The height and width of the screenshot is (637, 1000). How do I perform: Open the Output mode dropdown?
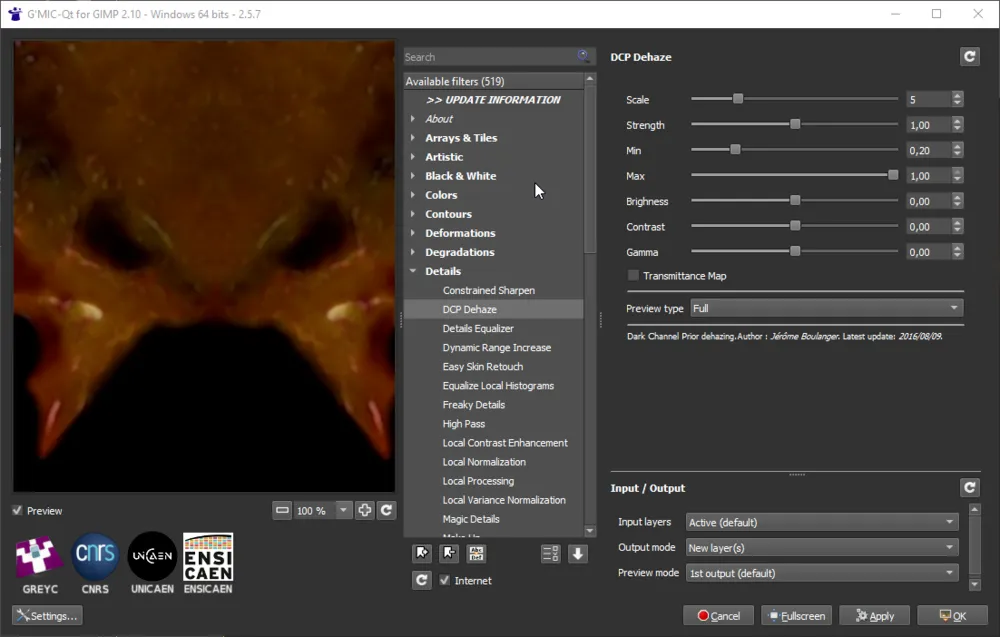pos(823,548)
